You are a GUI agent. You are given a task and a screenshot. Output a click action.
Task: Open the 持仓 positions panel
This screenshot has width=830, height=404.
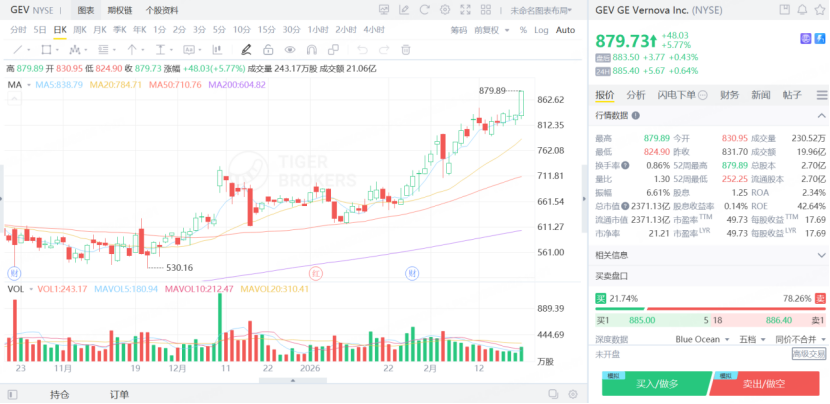coord(59,394)
